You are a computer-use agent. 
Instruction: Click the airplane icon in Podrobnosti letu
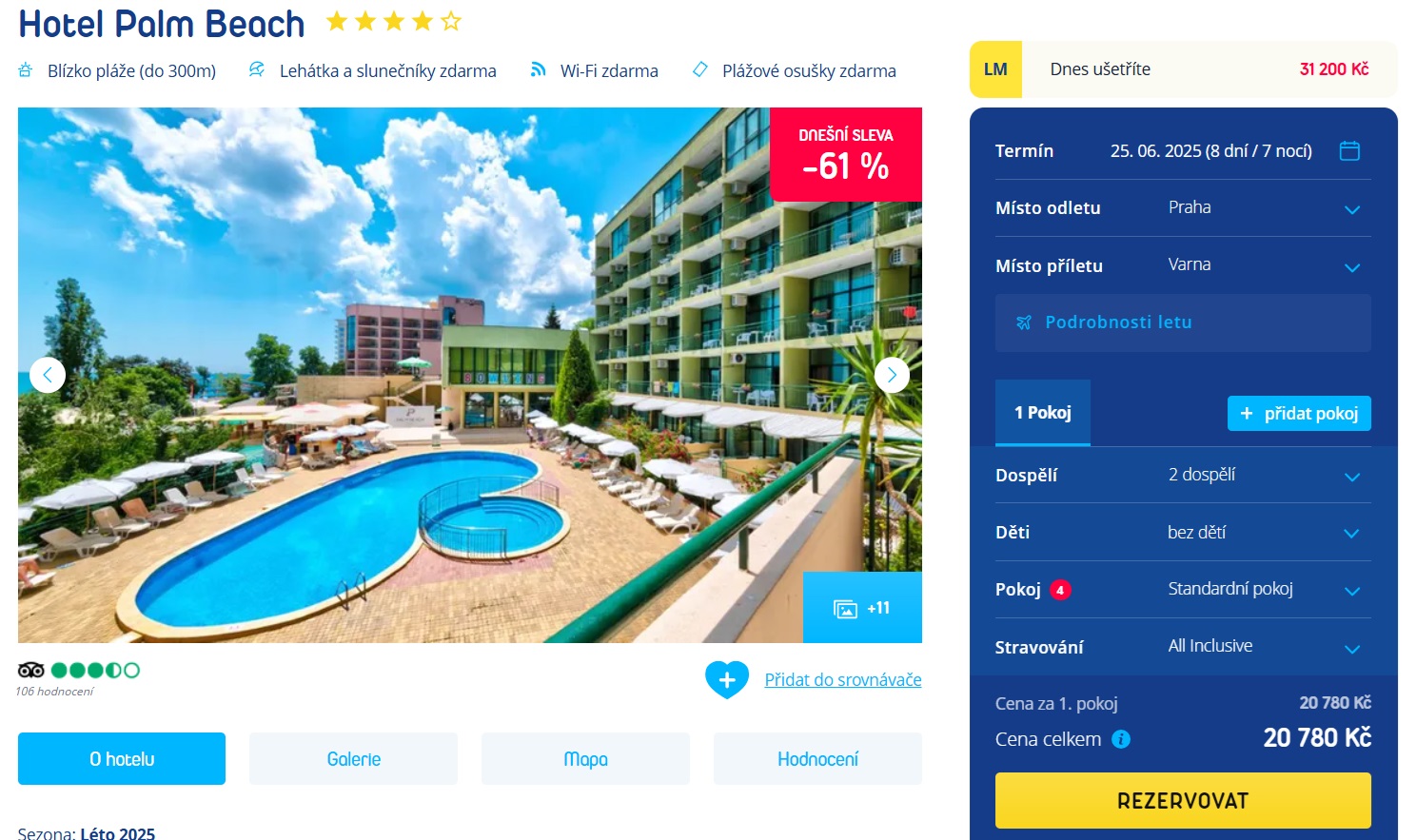tap(1024, 322)
